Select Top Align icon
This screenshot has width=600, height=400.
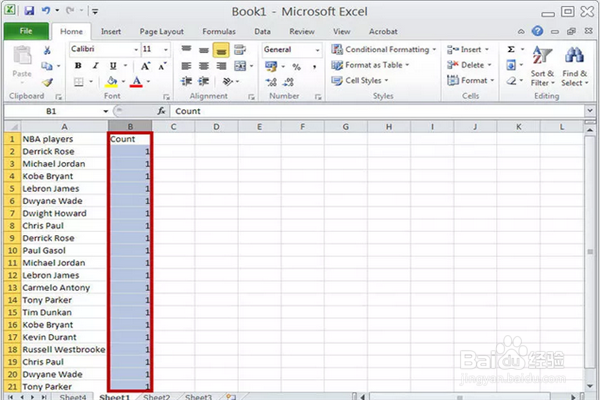pos(186,49)
